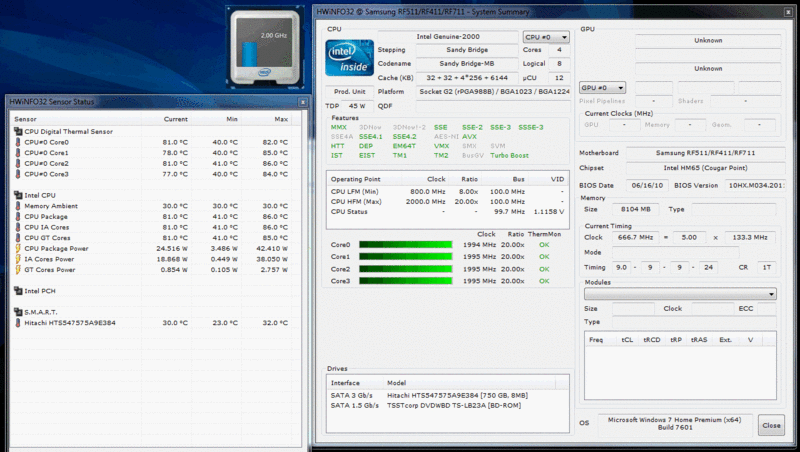Select the Intel PCH sensor group icon
Image resolution: width=800 pixels, height=452 pixels.
click(x=18, y=291)
